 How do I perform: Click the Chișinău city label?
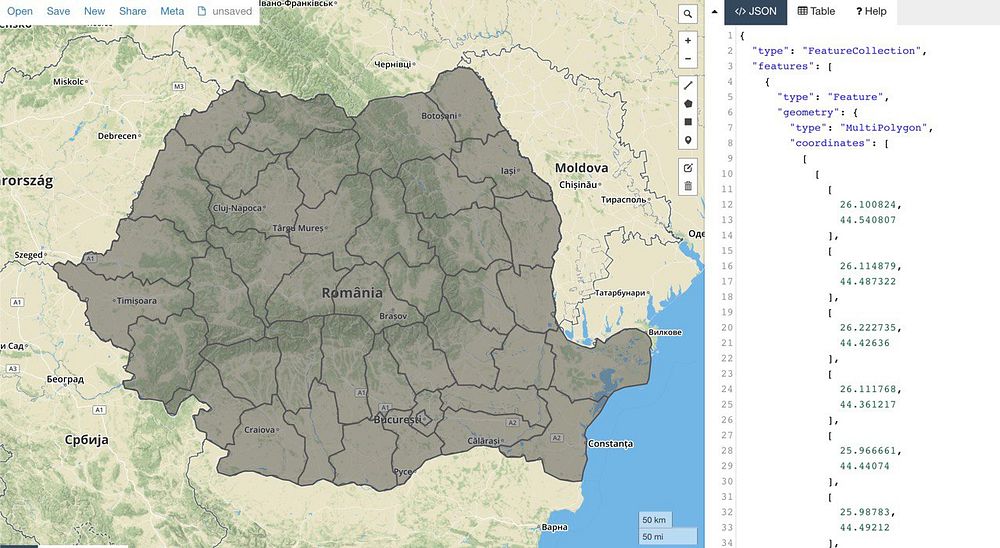[x=578, y=184]
